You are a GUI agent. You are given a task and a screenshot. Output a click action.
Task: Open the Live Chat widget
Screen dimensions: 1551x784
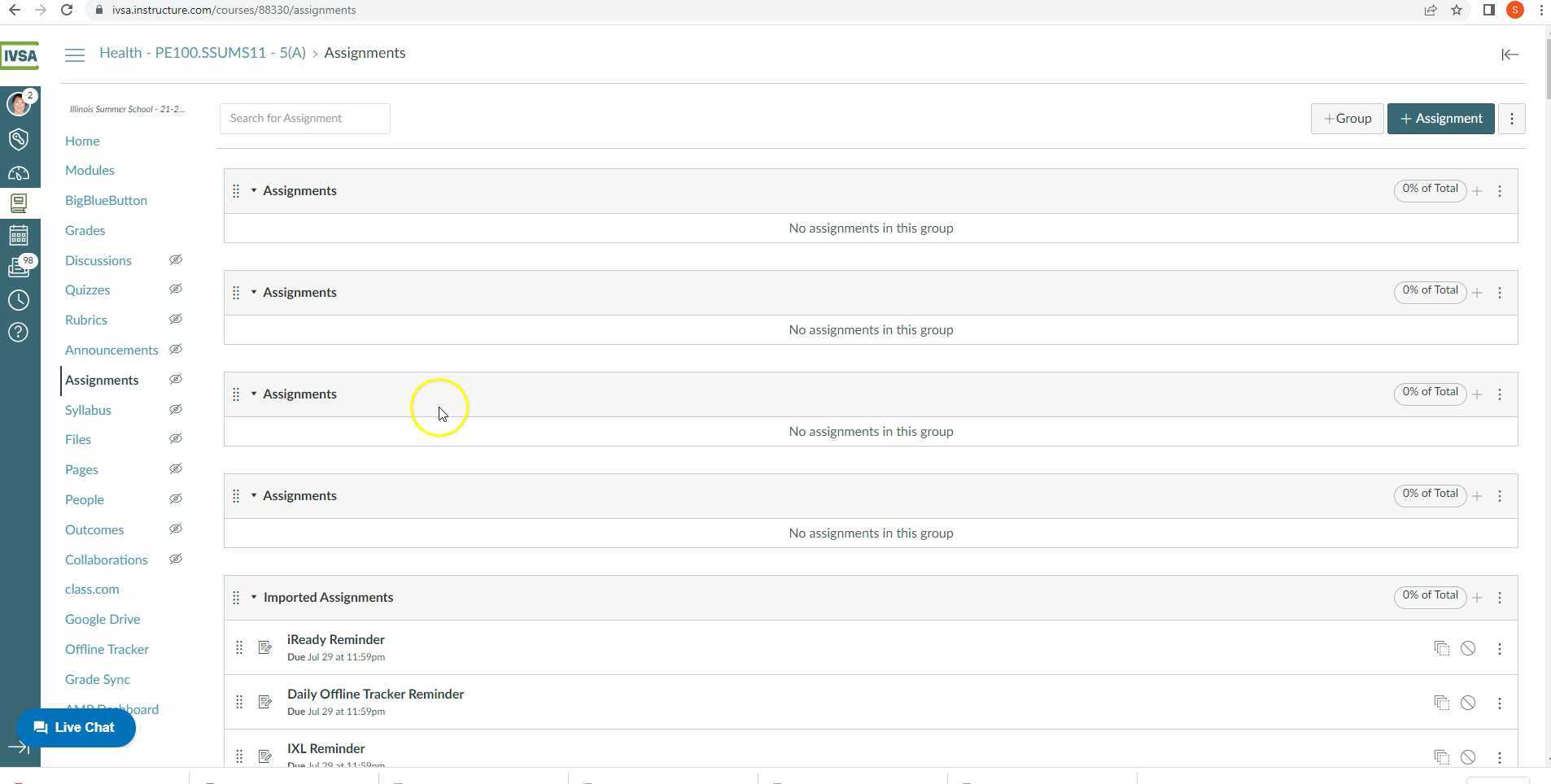click(x=76, y=727)
